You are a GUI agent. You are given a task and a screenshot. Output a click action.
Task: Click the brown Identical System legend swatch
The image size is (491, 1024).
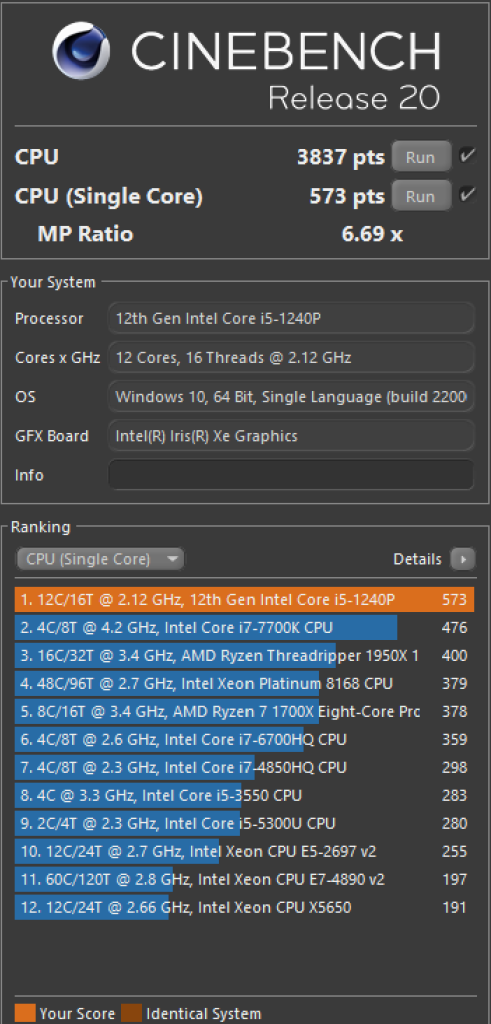(131, 1013)
